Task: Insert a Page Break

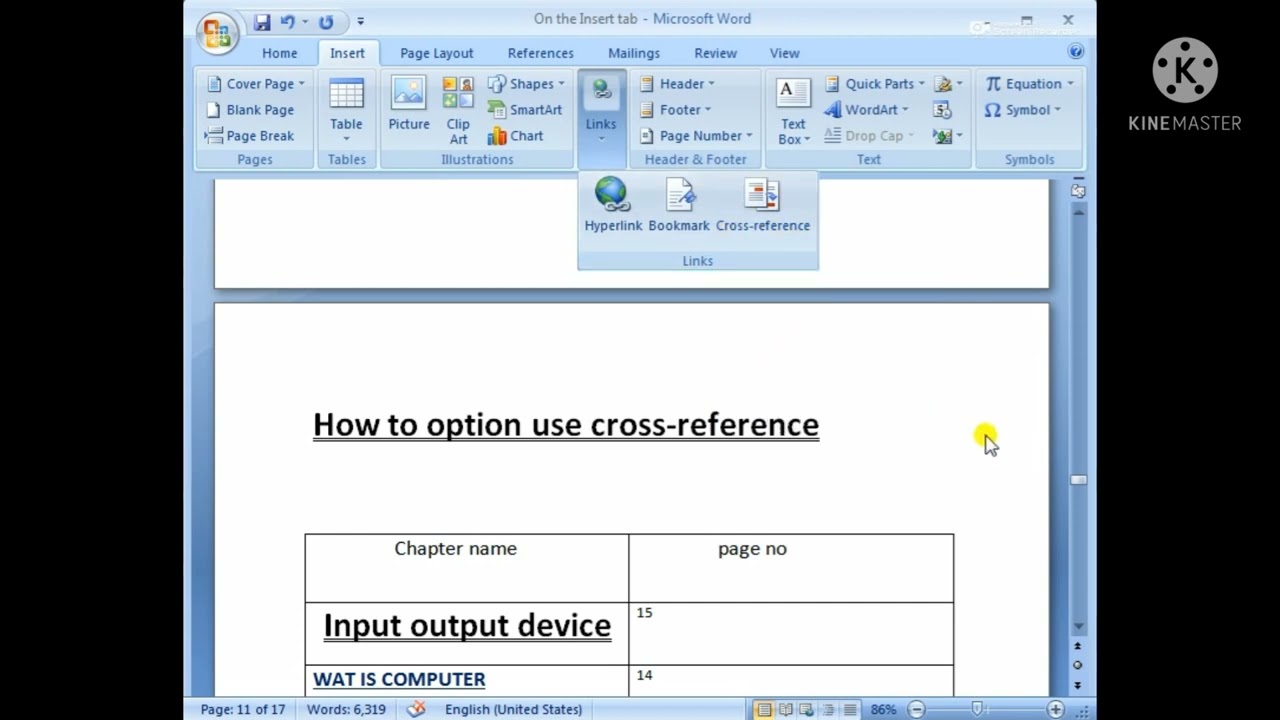Action: [x=250, y=136]
